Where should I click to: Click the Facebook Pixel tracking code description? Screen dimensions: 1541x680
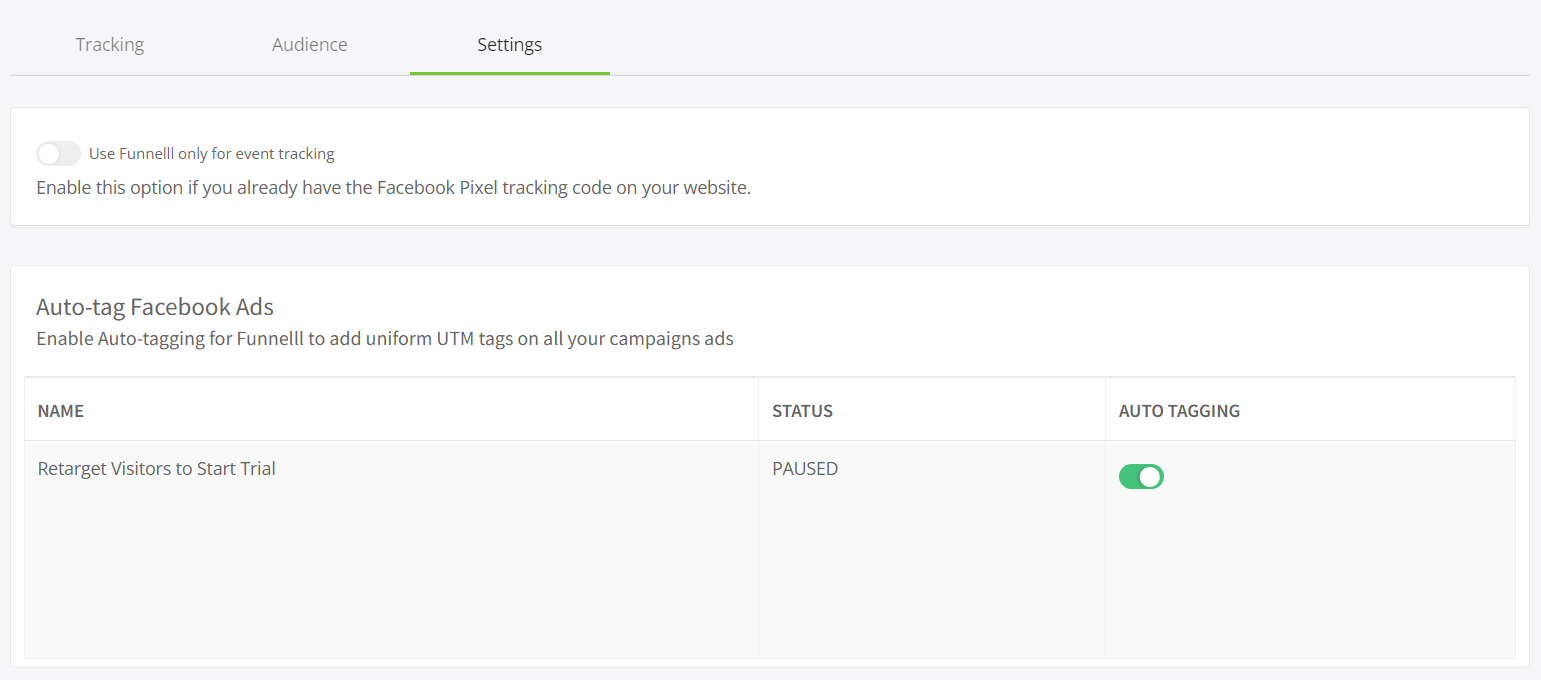[393, 188]
